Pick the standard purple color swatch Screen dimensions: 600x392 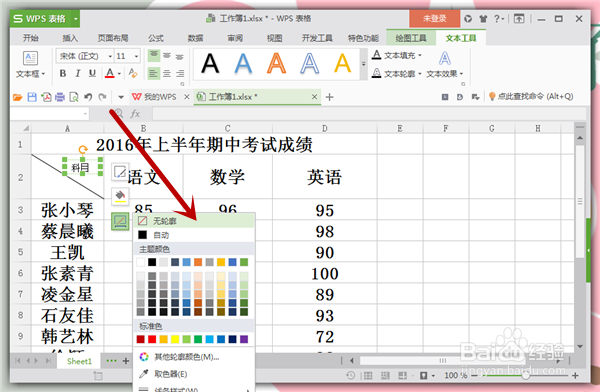(244, 339)
